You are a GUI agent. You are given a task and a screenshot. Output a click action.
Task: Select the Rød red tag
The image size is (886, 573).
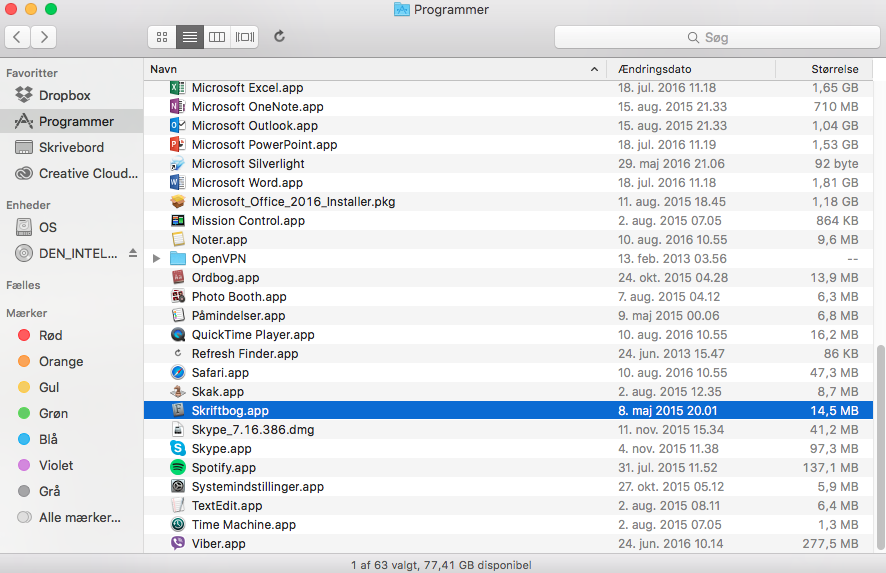point(50,336)
